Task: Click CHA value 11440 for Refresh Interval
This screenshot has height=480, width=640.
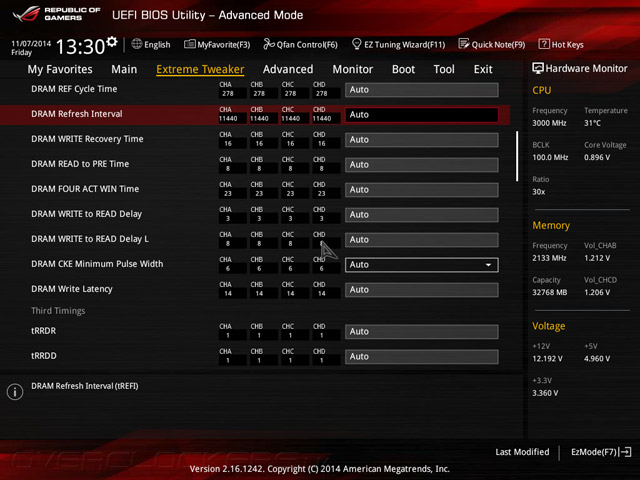Action: click(x=228, y=118)
